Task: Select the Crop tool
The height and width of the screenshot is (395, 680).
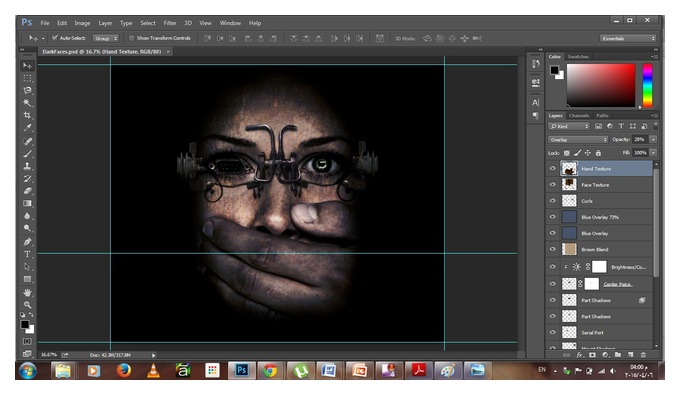Action: [x=27, y=115]
